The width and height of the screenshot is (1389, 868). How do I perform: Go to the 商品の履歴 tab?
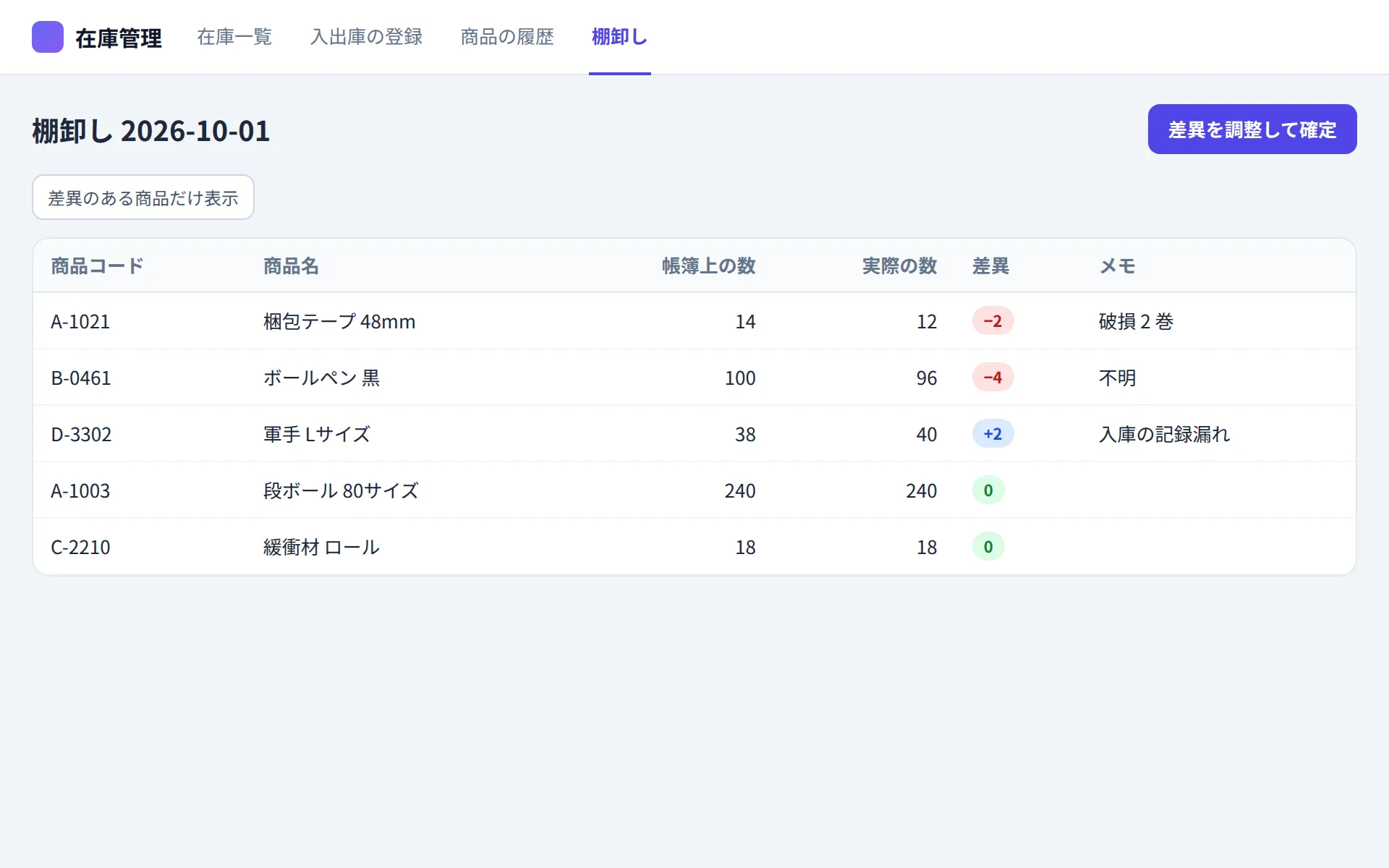coord(507,37)
